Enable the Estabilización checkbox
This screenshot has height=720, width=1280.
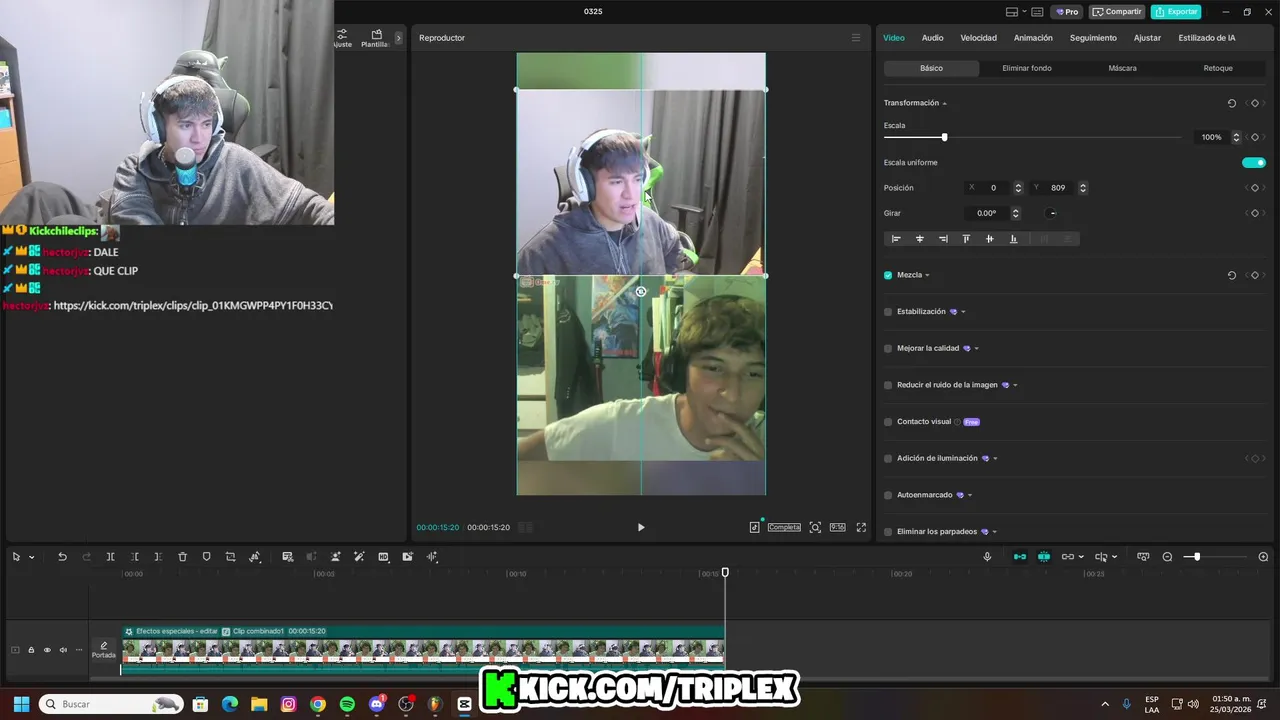pyautogui.click(x=888, y=312)
